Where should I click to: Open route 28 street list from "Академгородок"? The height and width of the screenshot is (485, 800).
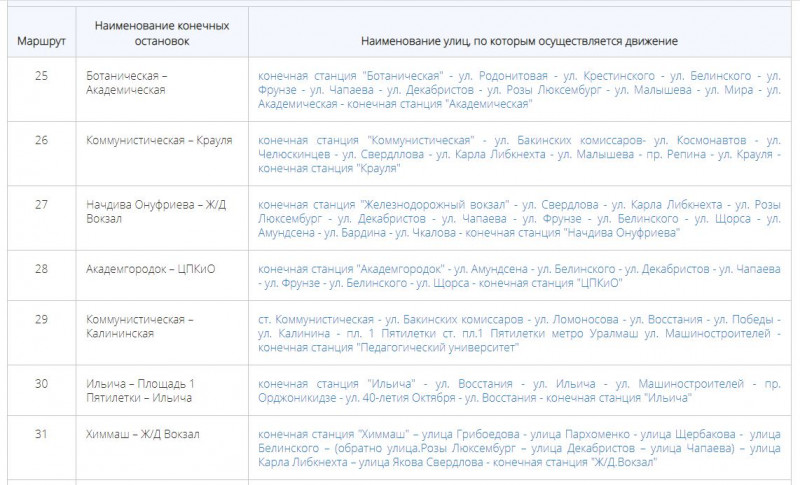tap(518, 276)
